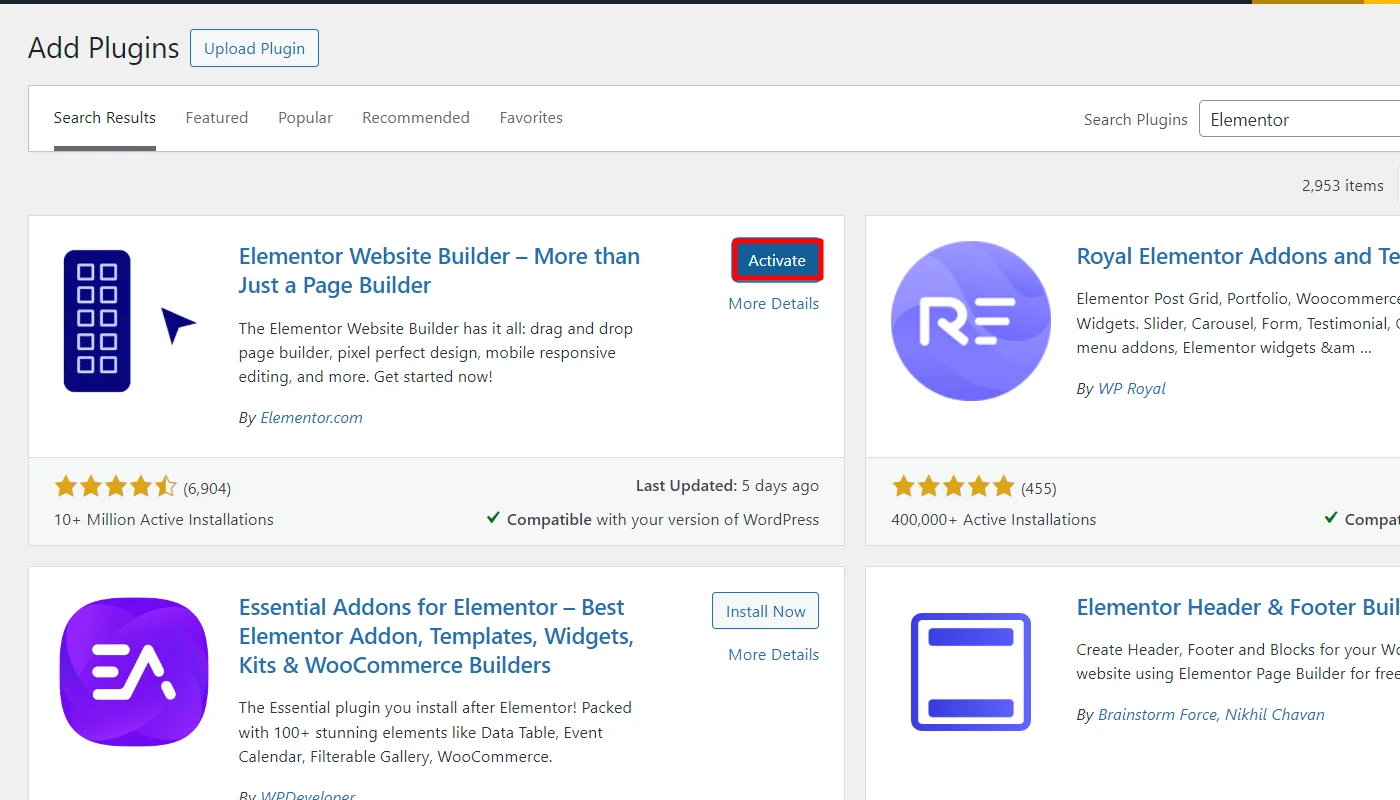
Task: Click the "2,953 items" count text
Action: click(1343, 185)
